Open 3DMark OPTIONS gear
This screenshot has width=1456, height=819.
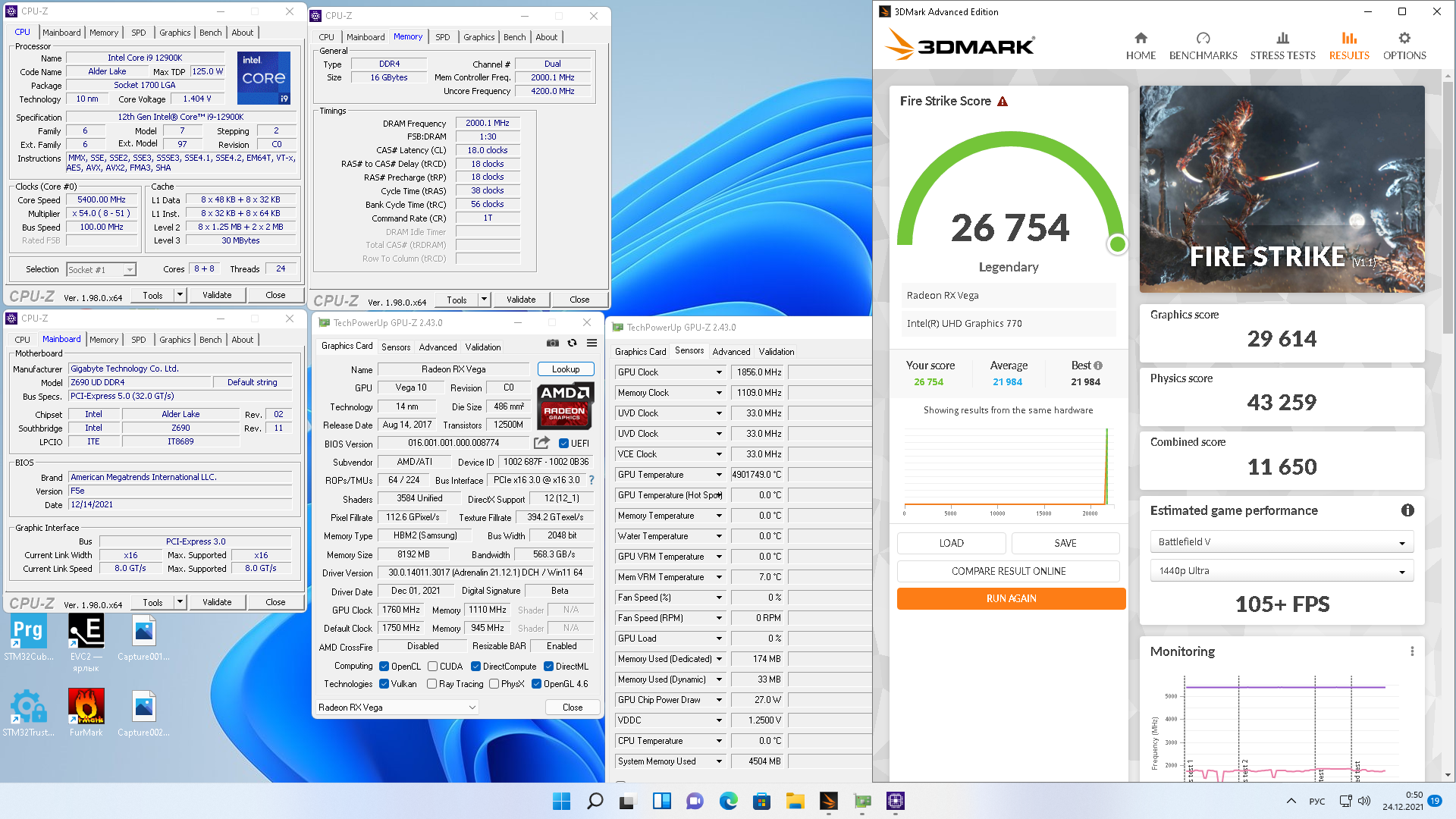click(1404, 45)
